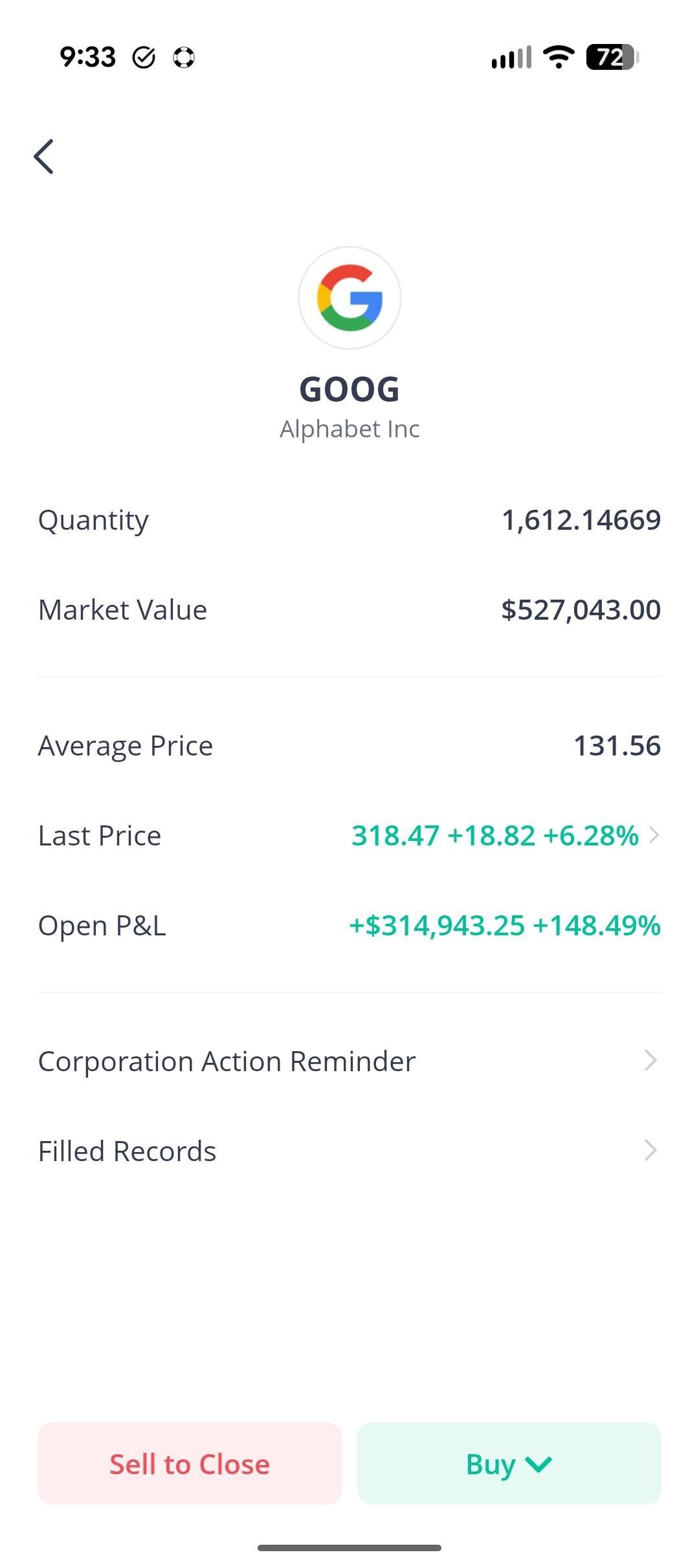Open the Corporation Action Reminder row
Screen dimensions: 699x1568
tap(227, 1062)
